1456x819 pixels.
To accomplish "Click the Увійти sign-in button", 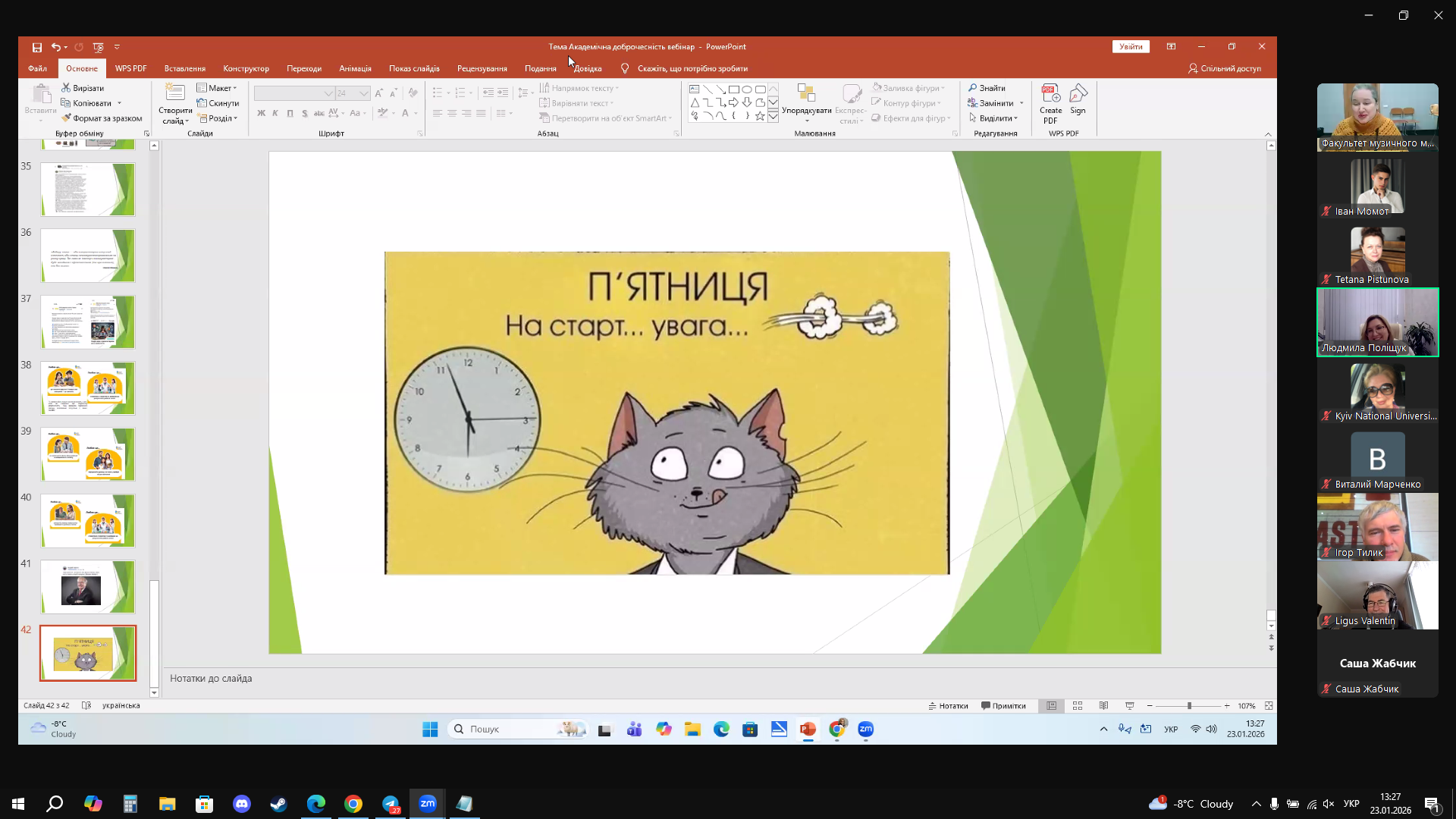I will tap(1131, 47).
